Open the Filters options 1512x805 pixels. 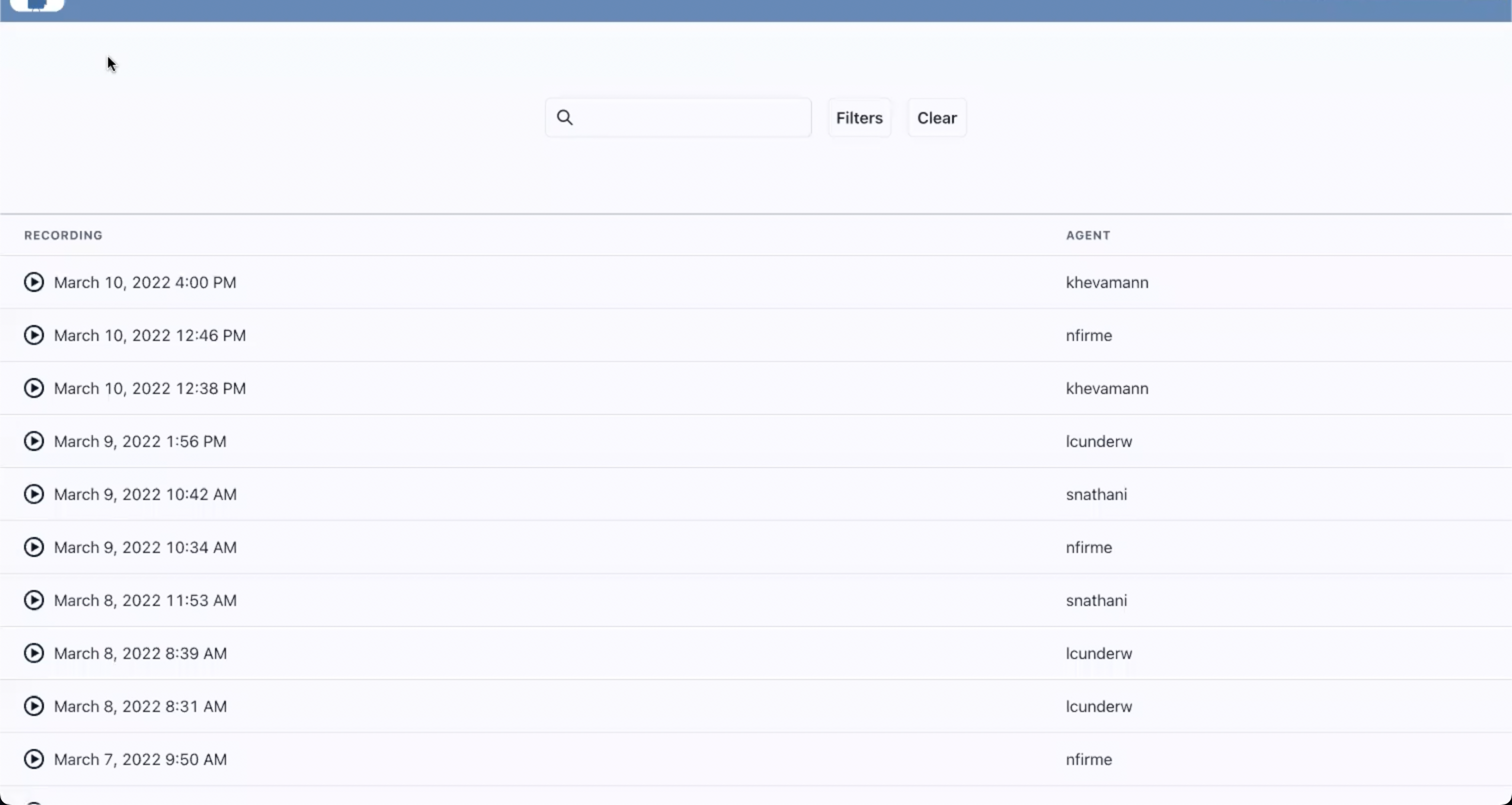pyautogui.click(x=859, y=118)
